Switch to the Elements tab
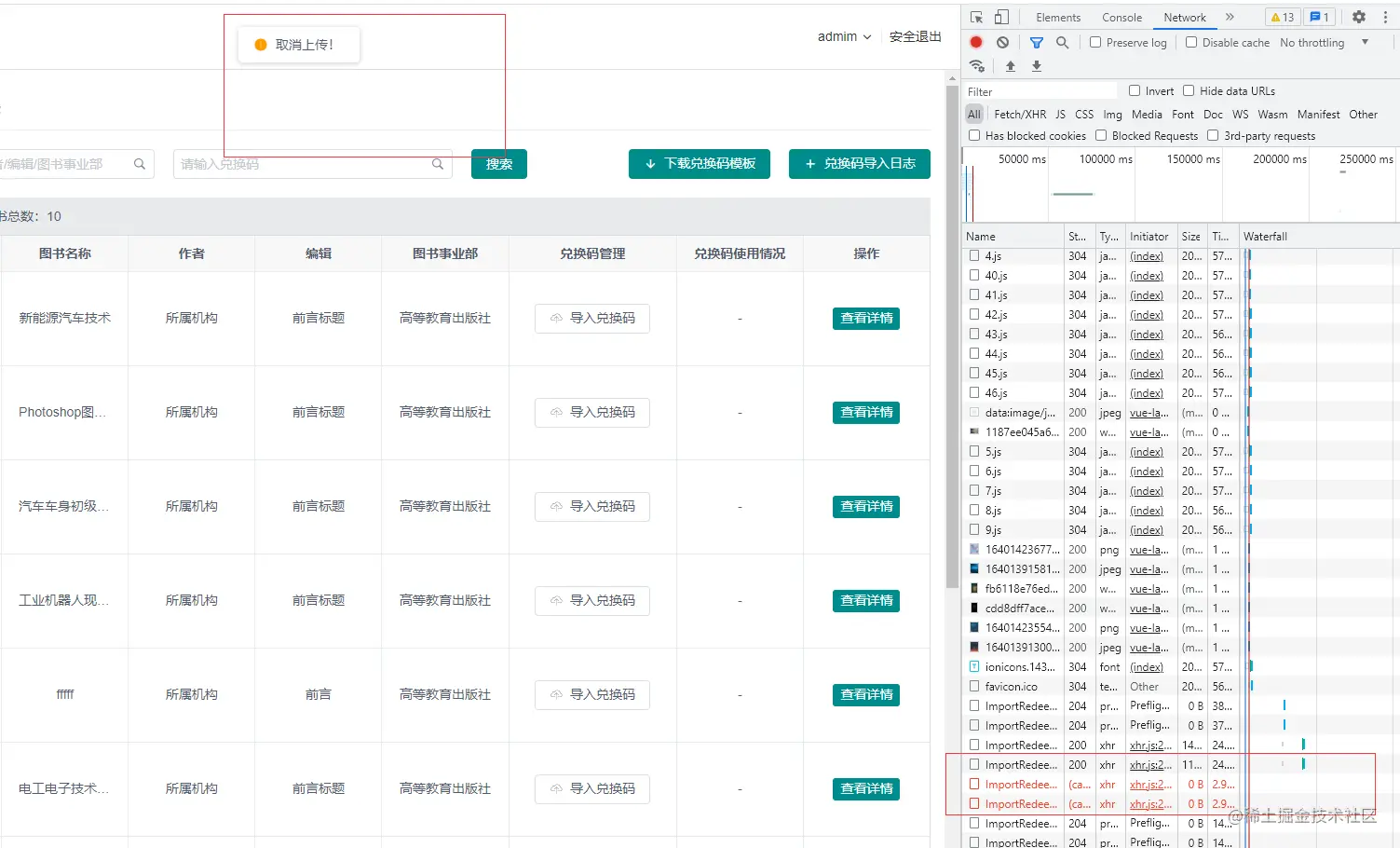This screenshot has height=848, width=1400. tap(1058, 18)
